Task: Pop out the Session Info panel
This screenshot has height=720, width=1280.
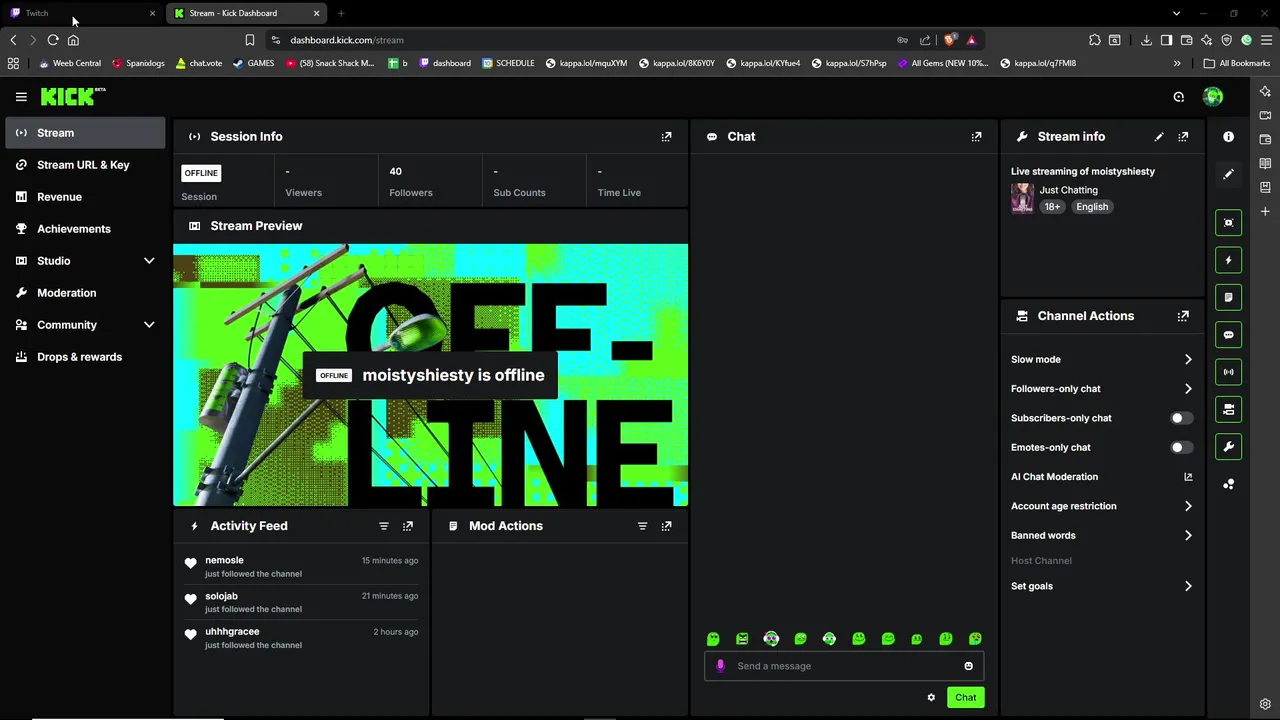Action: [666, 137]
